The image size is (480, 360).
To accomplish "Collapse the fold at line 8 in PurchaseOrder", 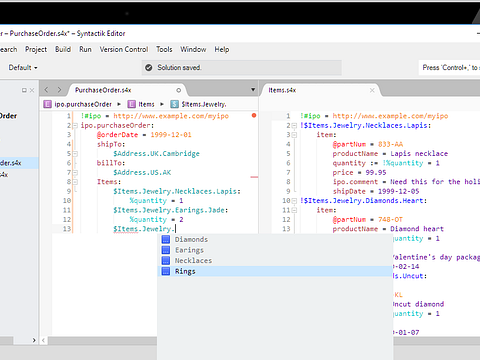I will click(75, 182).
